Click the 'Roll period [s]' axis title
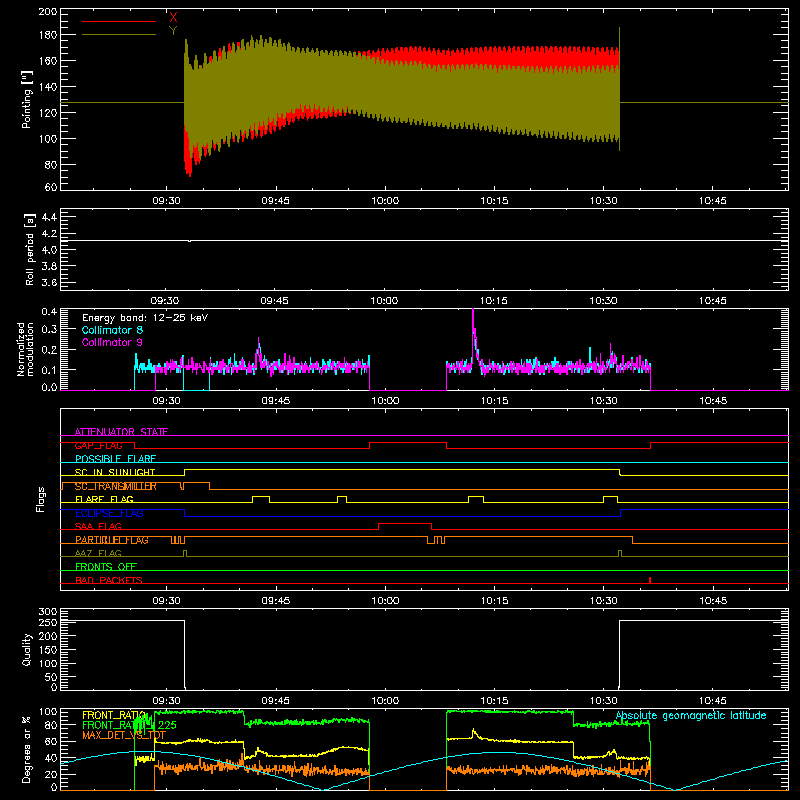800x800 pixels. coord(29,249)
